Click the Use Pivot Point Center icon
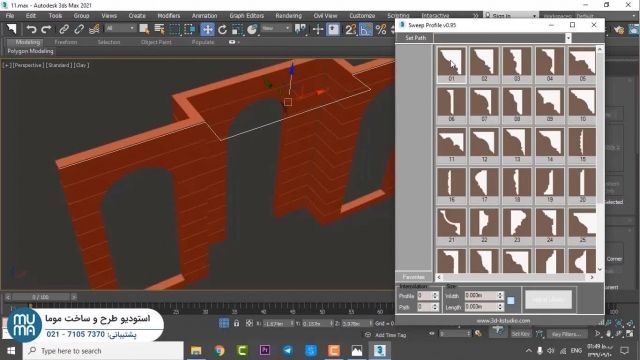 [x=300, y=29]
